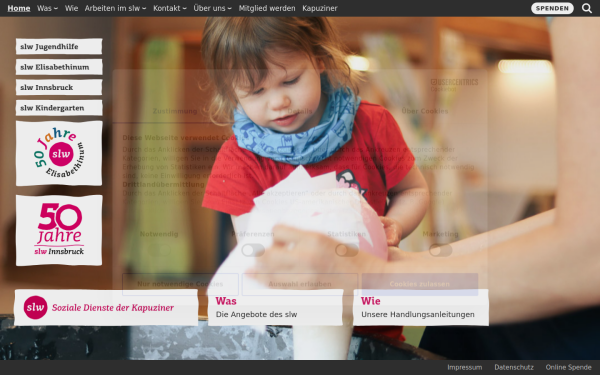This screenshot has width=600, height=375.
Task: Open slw Kindergarten link
Action: click(59, 108)
